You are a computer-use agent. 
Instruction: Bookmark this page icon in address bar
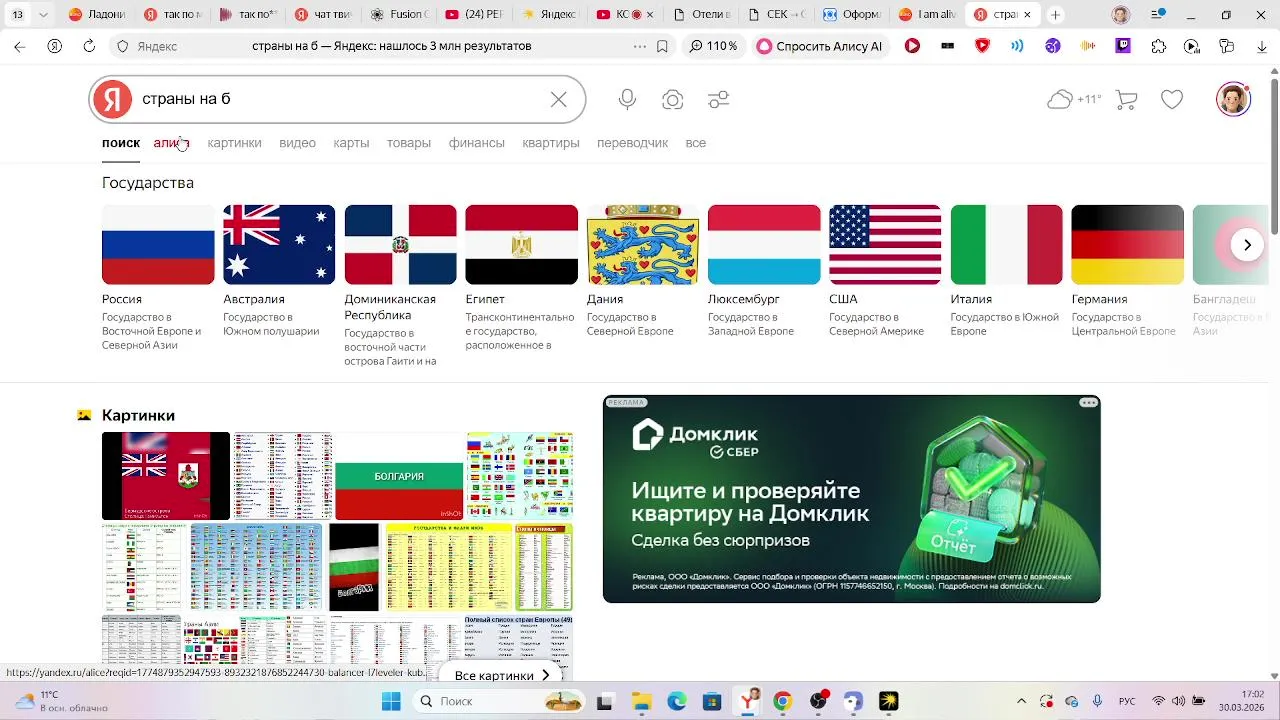point(662,46)
